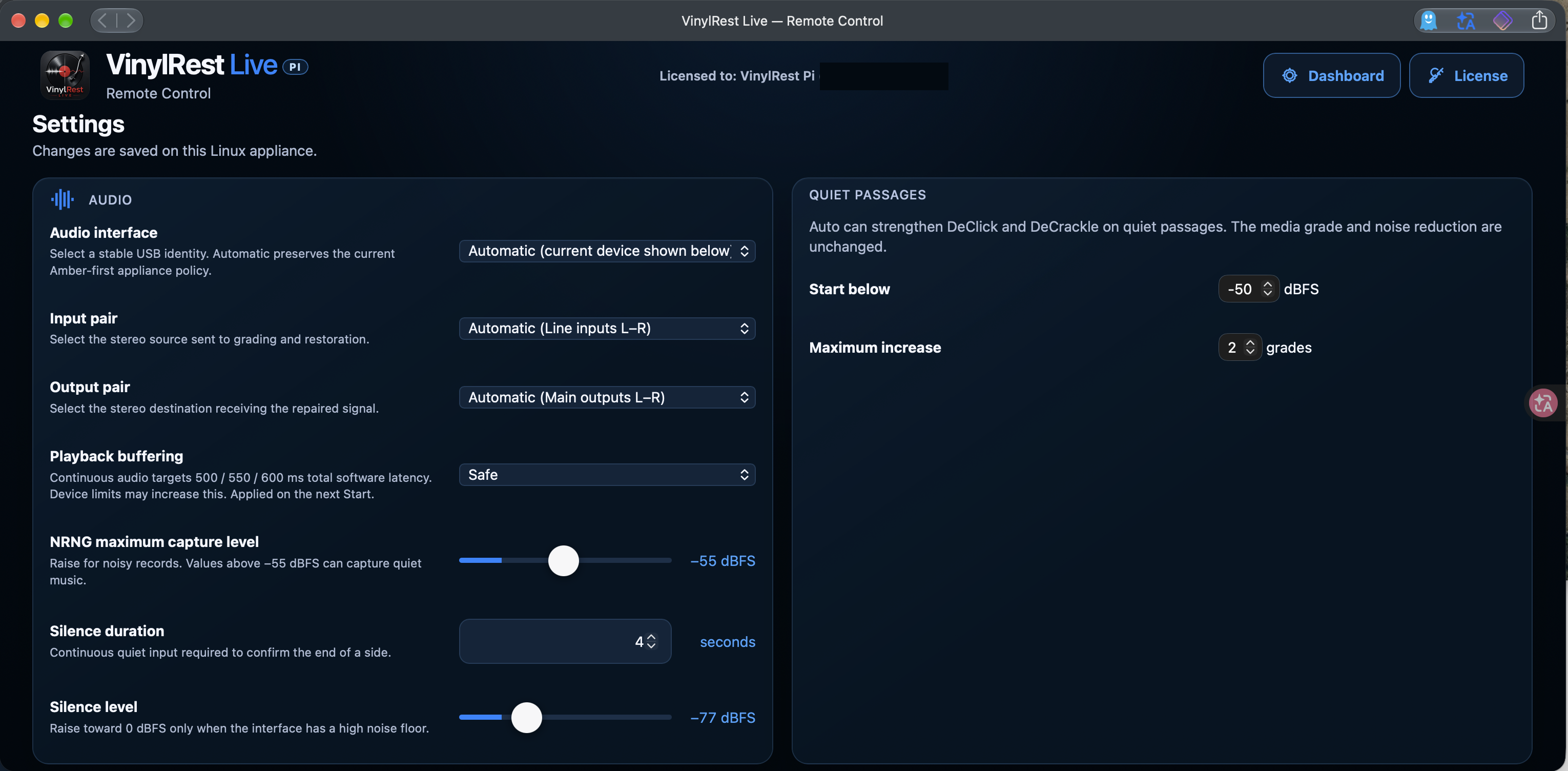
Task: Click the Start below dBFS value field
Action: [1248, 289]
